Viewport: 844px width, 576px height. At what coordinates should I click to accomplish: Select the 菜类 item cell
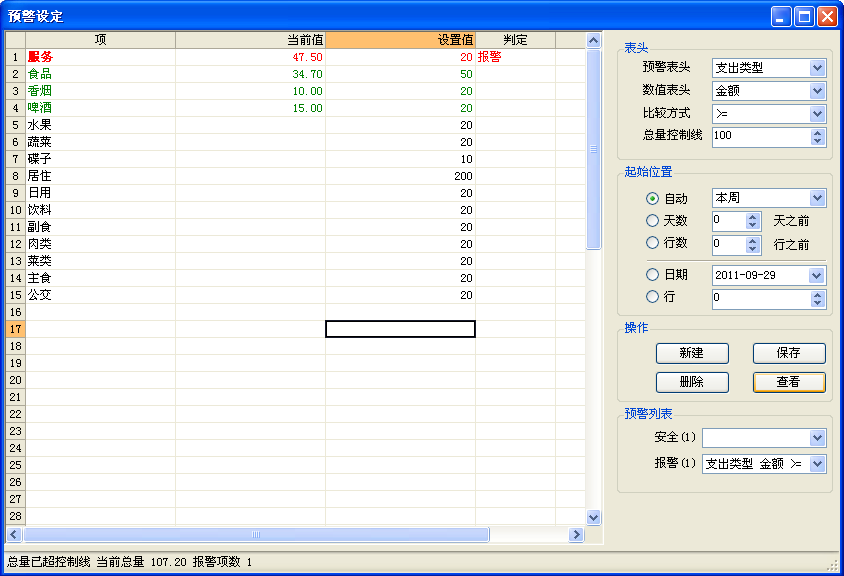click(101, 261)
